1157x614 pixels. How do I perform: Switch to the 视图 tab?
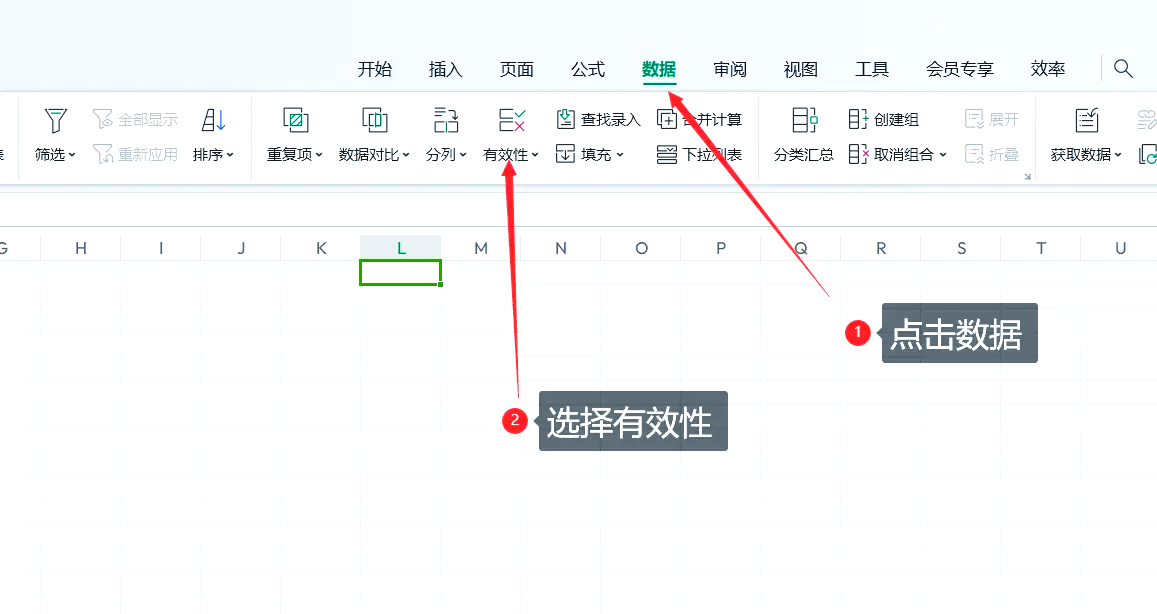pos(801,69)
